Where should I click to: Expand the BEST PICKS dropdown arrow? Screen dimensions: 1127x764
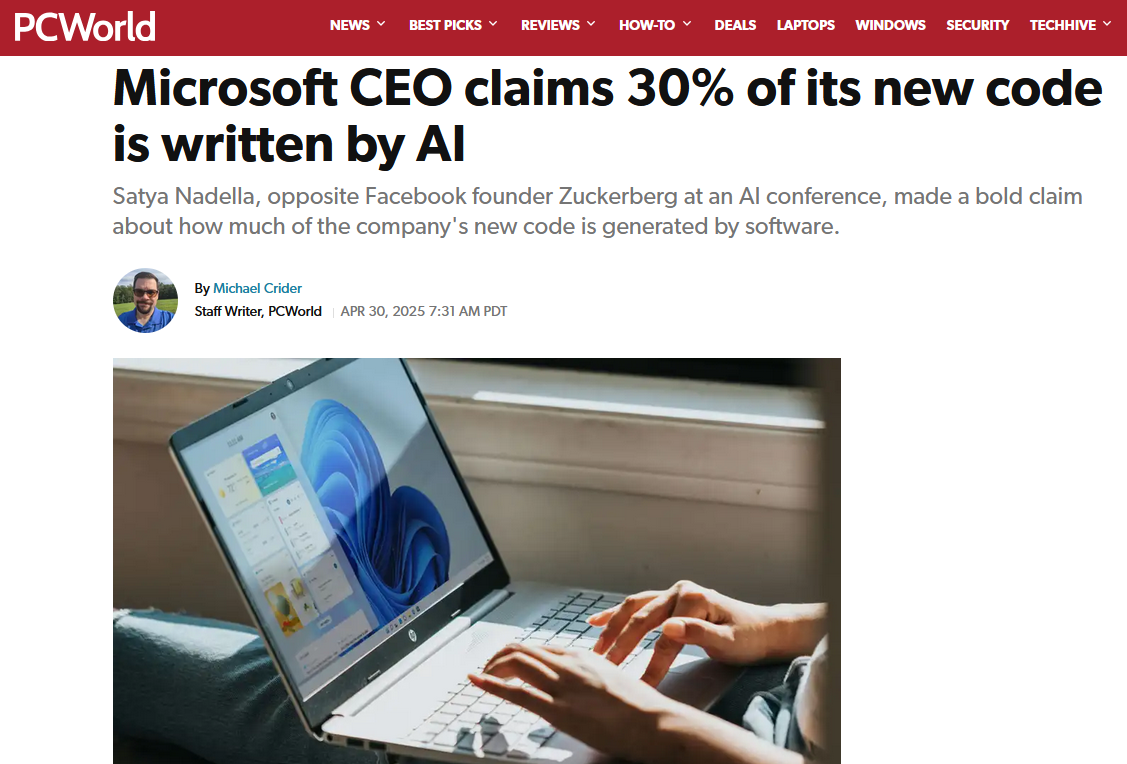click(x=493, y=24)
